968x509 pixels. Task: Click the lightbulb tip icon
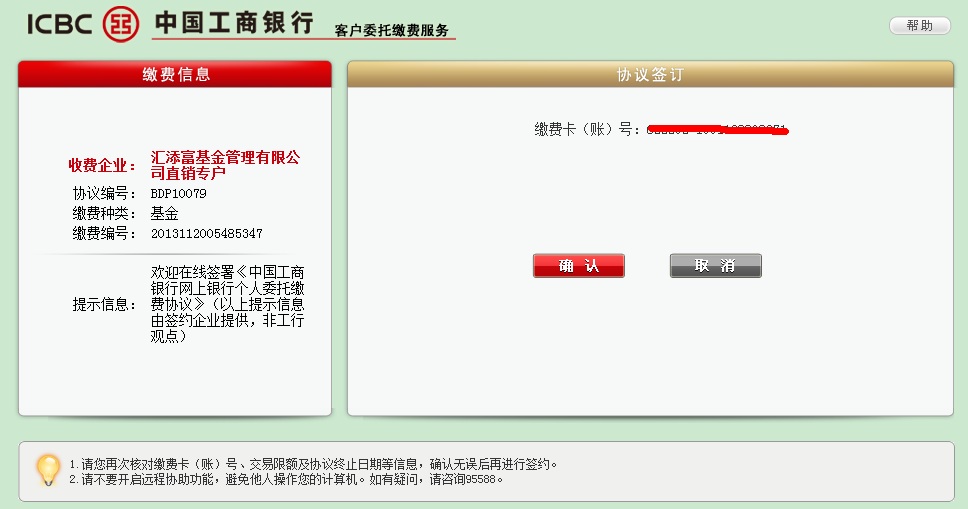click(47, 469)
